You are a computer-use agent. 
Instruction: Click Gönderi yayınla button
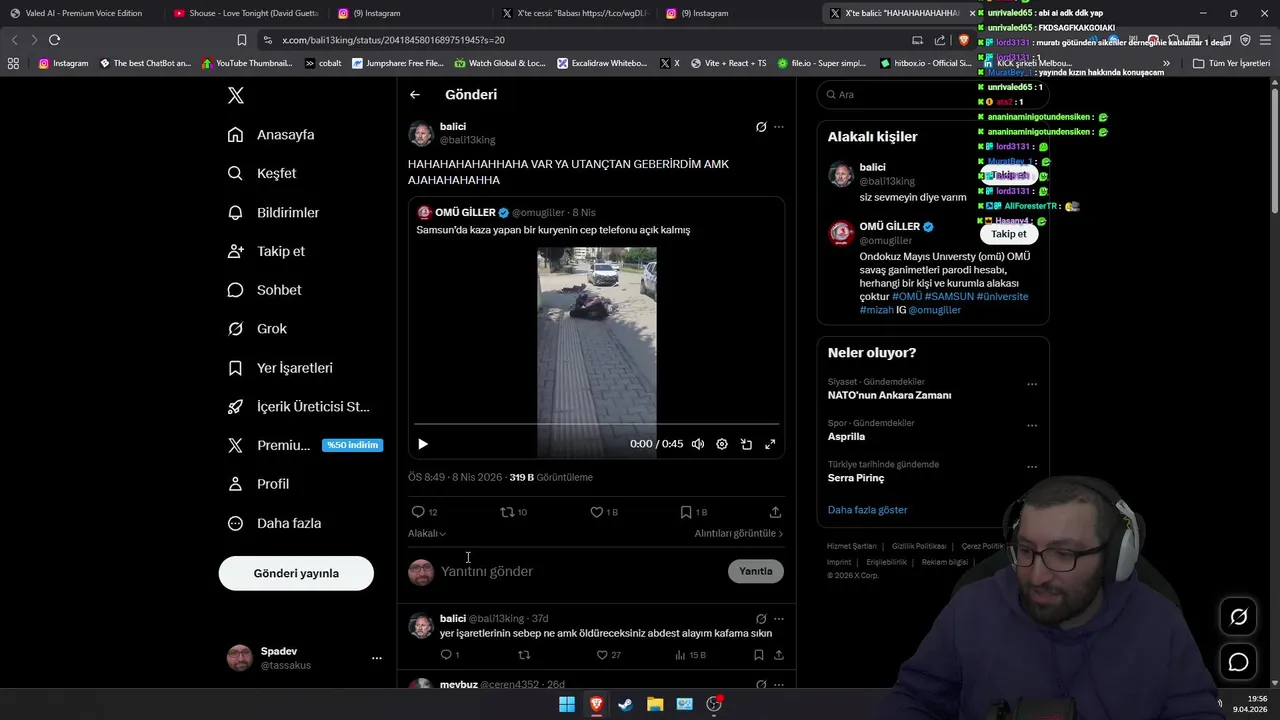[296, 573]
